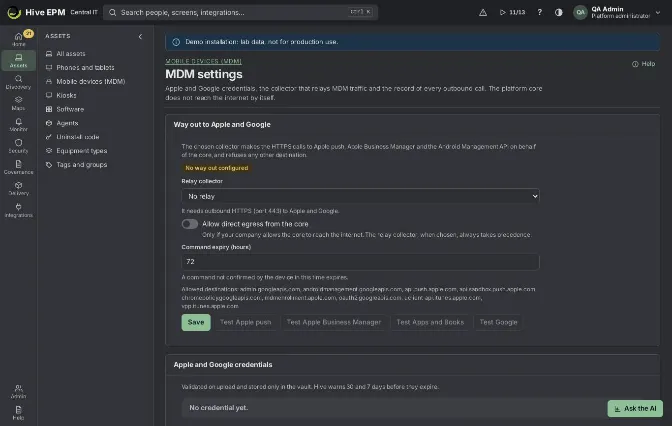This screenshot has height=426, width=672.
Task: Open Security shield in left rail
Action: (x=18, y=146)
